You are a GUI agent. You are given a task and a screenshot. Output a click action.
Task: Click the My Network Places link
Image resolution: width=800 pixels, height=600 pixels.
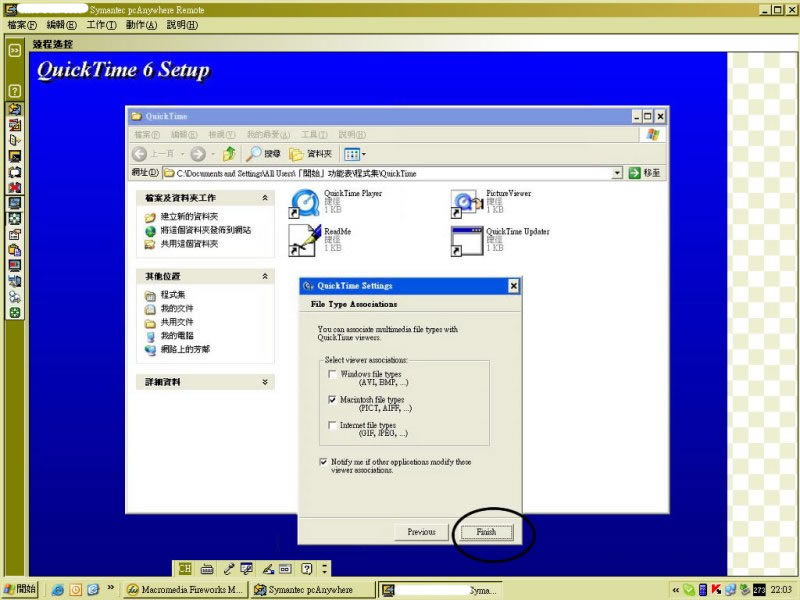[x=185, y=349]
